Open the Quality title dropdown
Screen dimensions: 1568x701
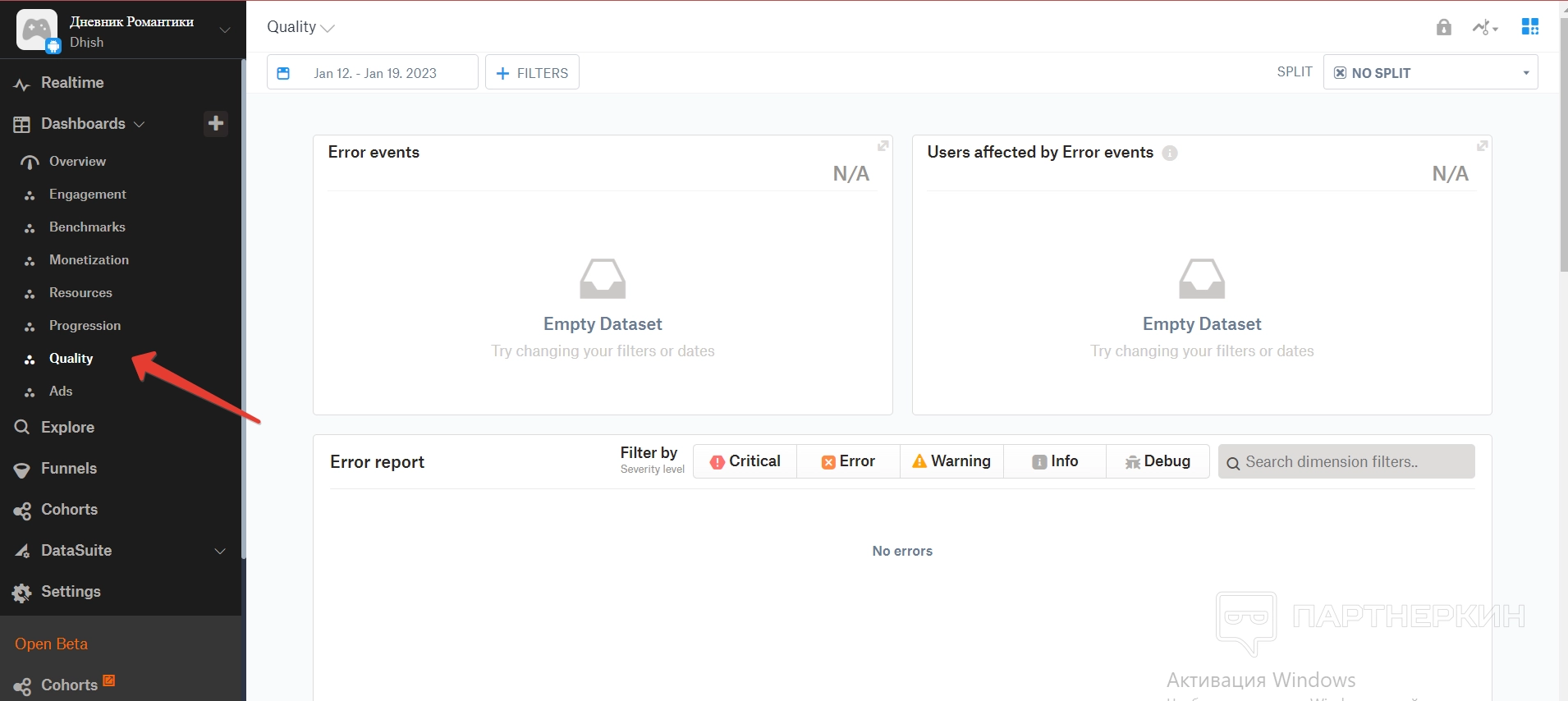[300, 27]
